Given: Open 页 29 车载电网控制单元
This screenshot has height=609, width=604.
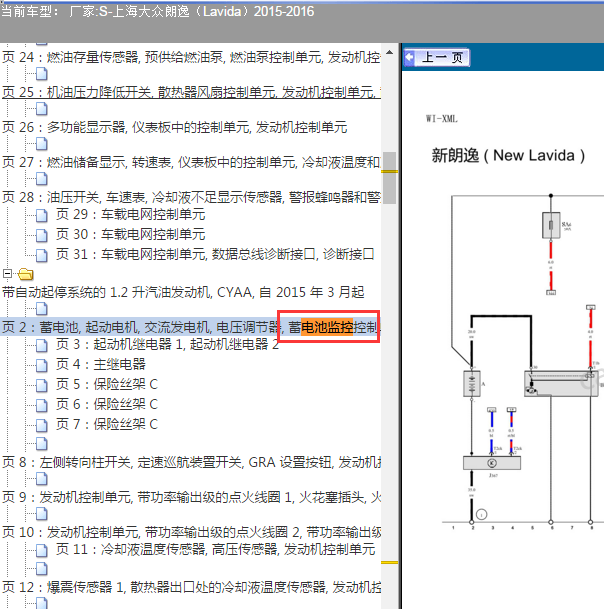Looking at the screenshot, I should click(x=131, y=214).
